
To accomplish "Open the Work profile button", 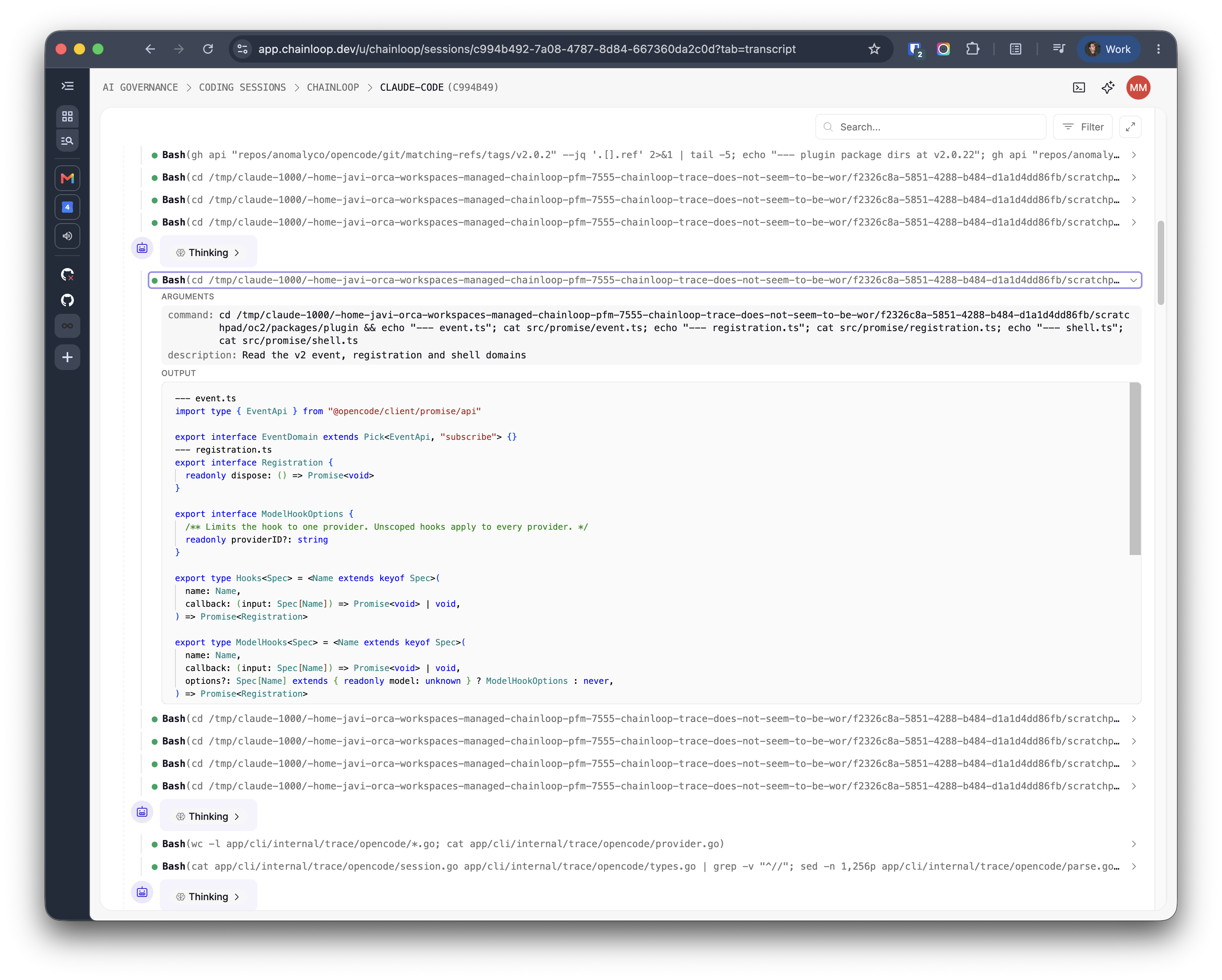I will click(1108, 49).
